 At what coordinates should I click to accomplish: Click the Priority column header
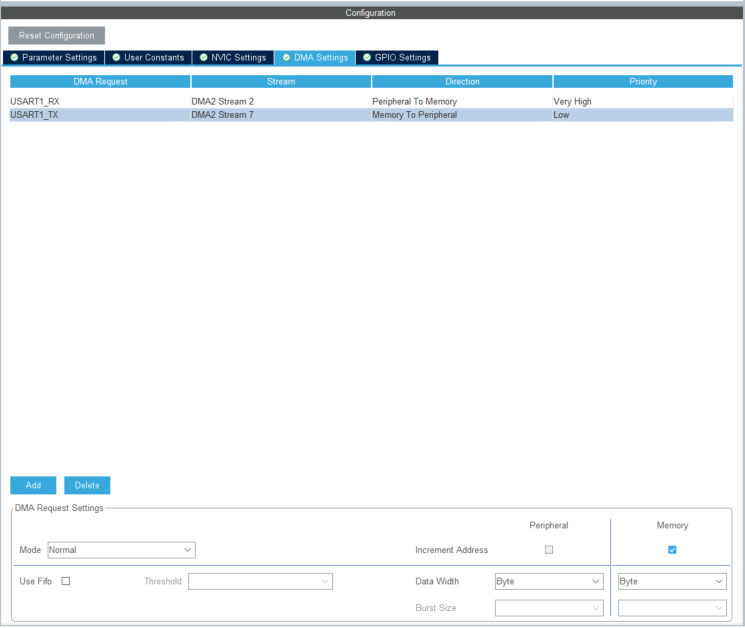click(643, 82)
